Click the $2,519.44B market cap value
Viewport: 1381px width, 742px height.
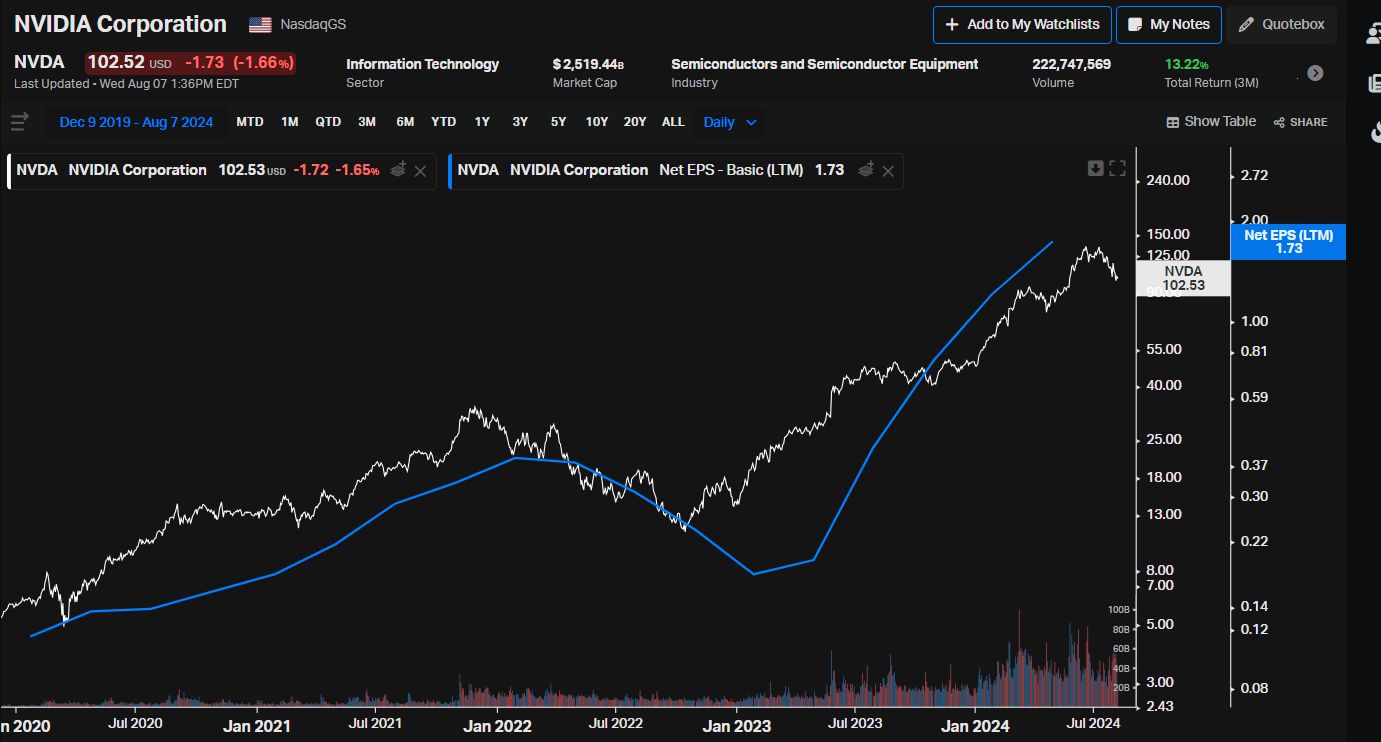[588, 64]
